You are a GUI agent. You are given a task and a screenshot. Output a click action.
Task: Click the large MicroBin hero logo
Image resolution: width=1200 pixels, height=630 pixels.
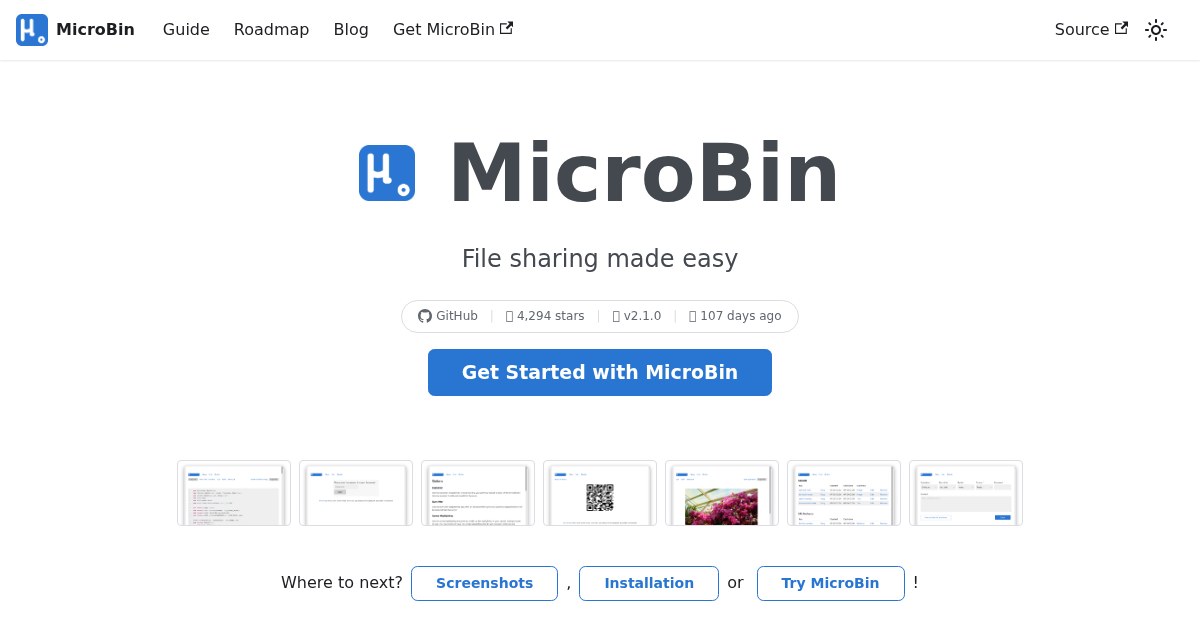click(x=387, y=173)
